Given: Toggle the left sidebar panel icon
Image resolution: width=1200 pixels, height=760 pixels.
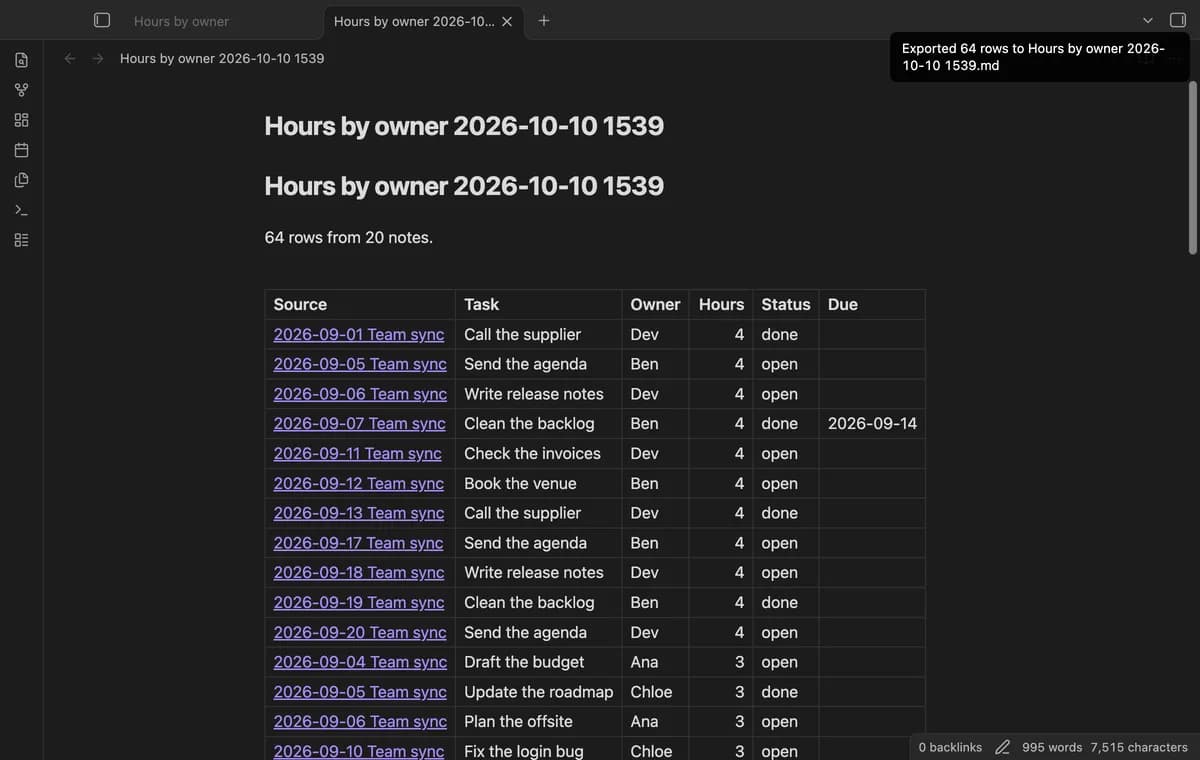Looking at the screenshot, I should pos(101,20).
